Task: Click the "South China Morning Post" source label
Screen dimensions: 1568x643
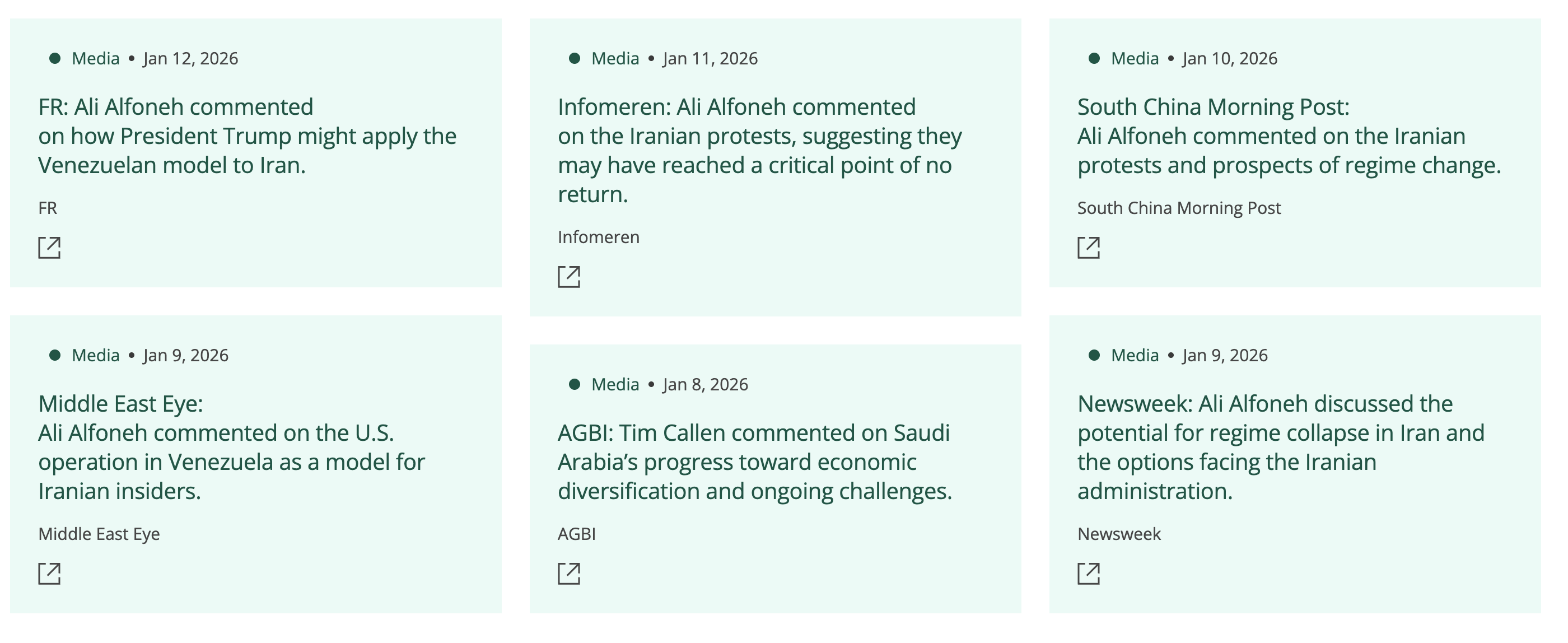Action: 1179,208
